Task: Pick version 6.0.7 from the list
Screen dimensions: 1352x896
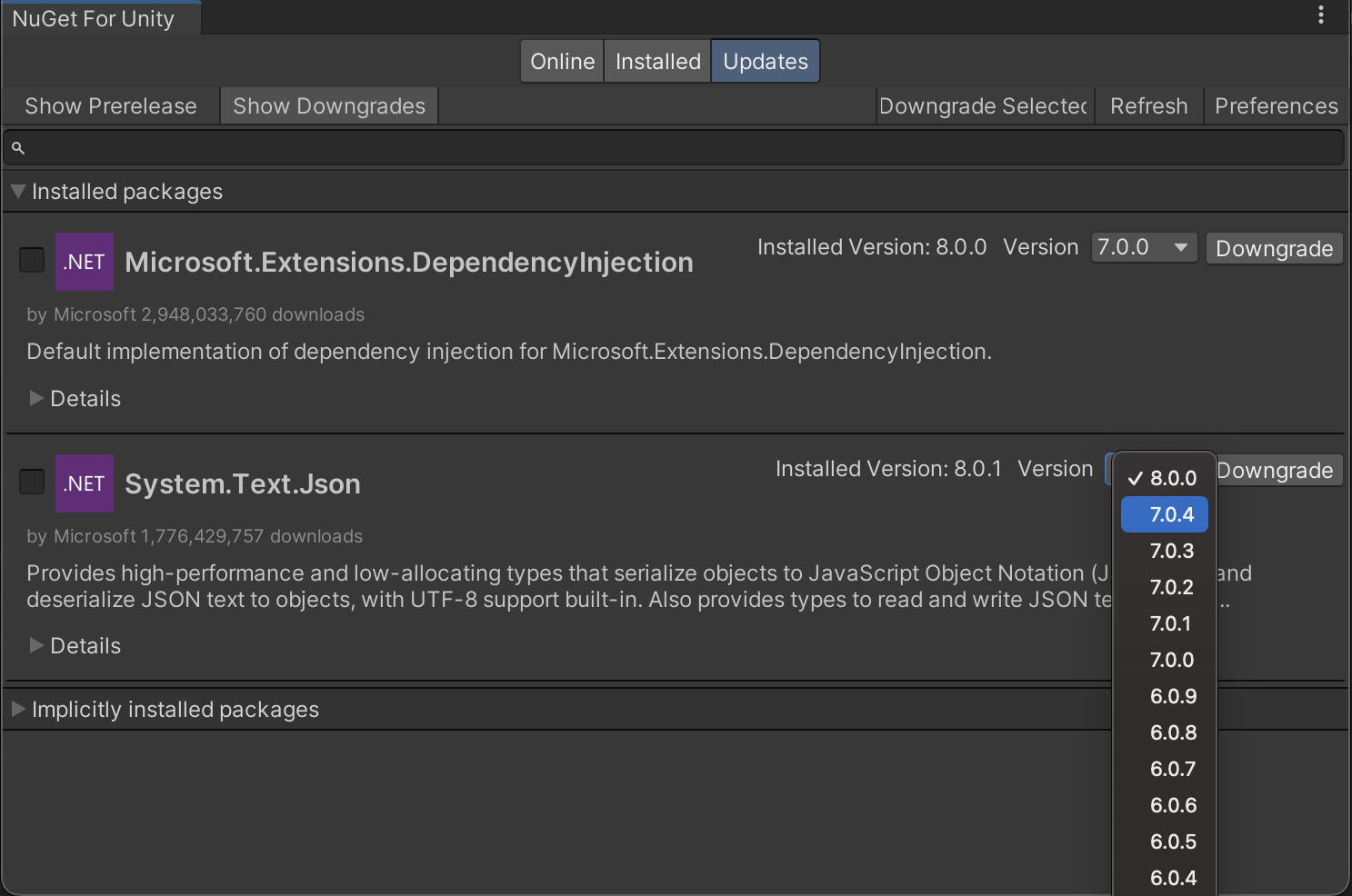Action: (1165, 769)
